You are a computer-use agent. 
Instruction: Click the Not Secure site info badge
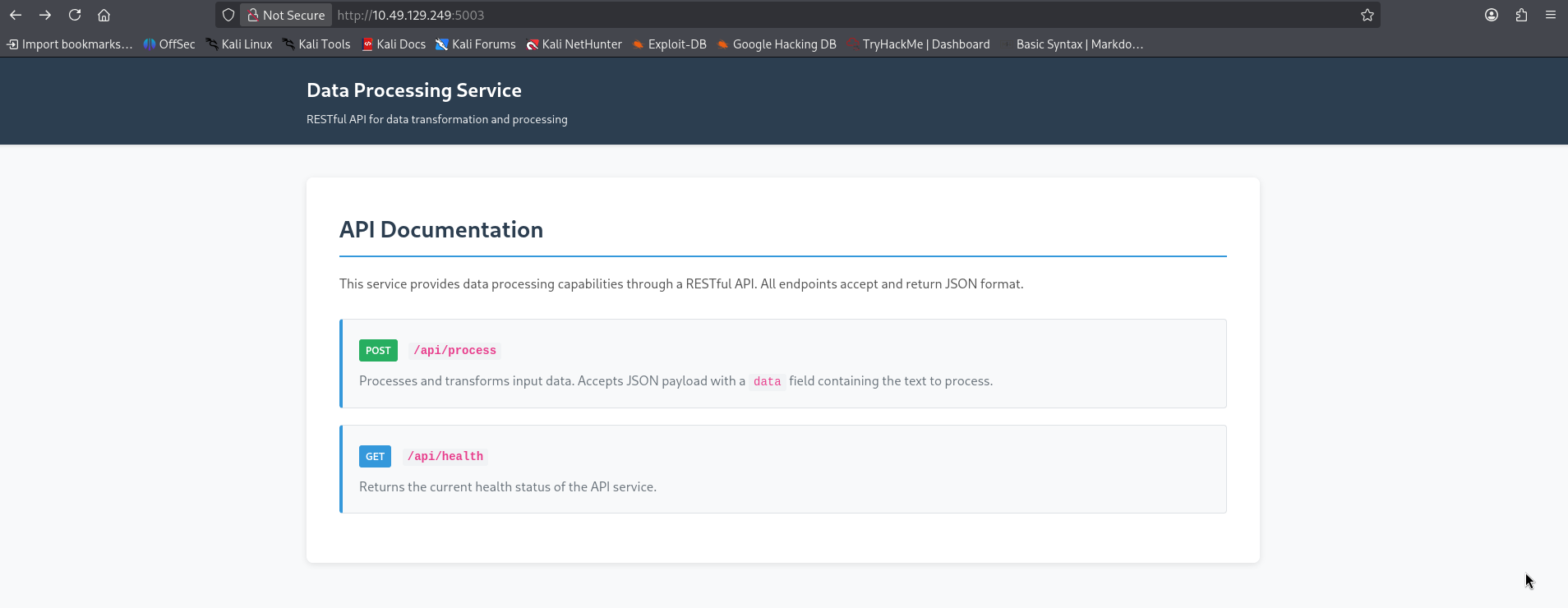coord(286,15)
